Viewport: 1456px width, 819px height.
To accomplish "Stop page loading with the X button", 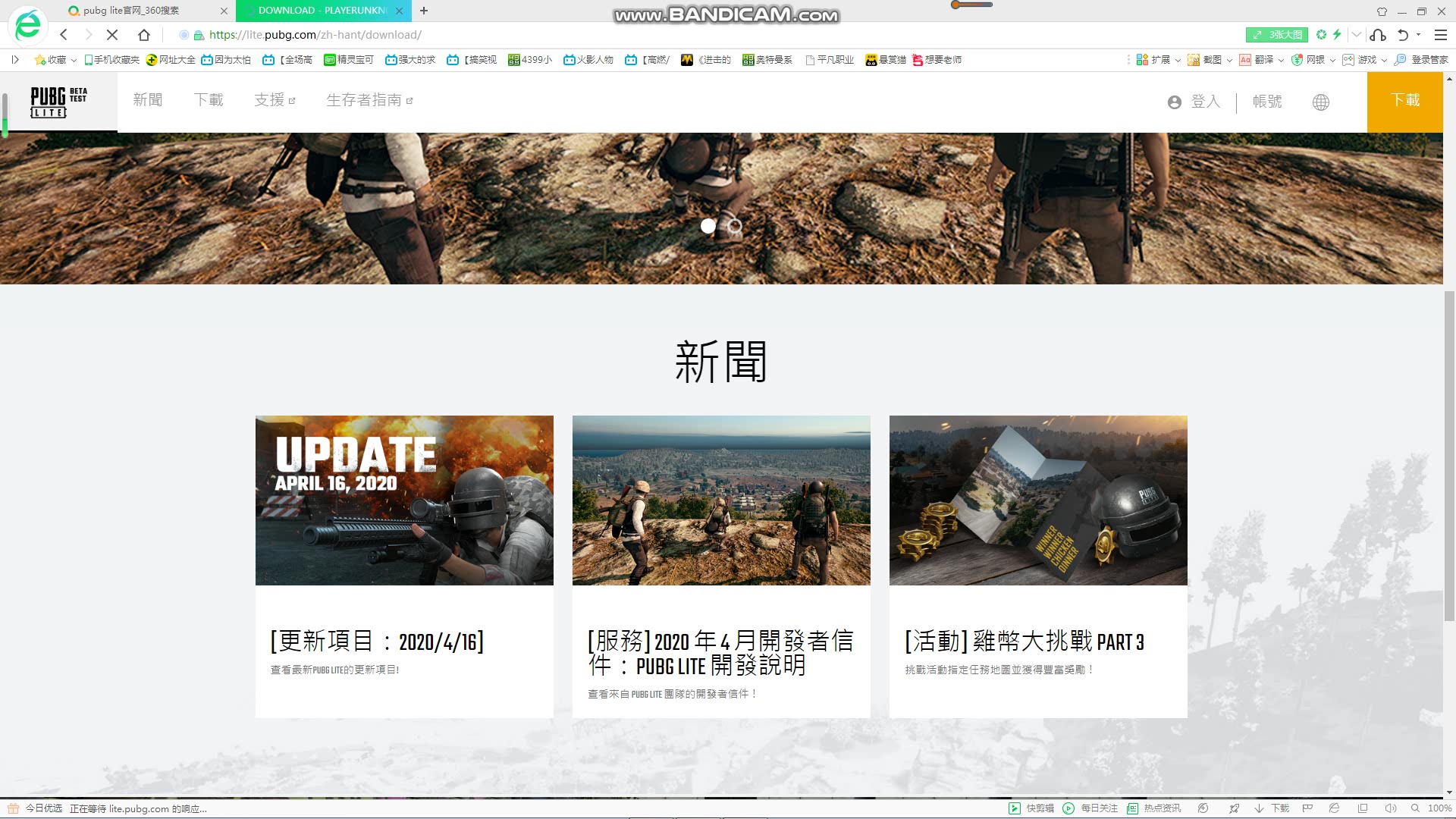I will (112, 35).
